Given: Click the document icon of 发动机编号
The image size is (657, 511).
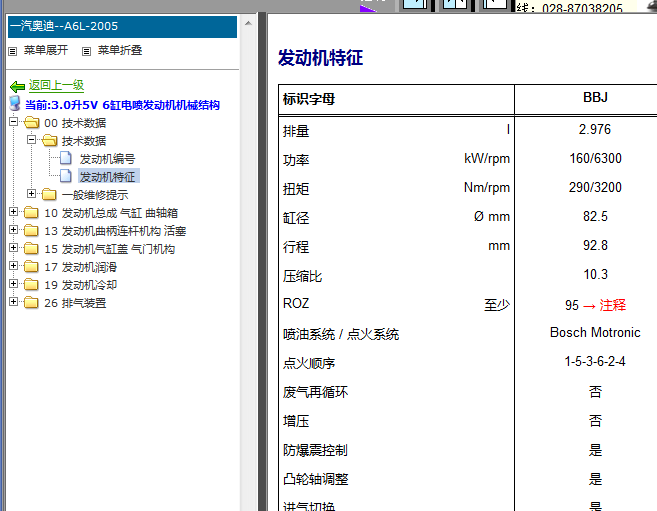Looking at the screenshot, I should 66,158.
